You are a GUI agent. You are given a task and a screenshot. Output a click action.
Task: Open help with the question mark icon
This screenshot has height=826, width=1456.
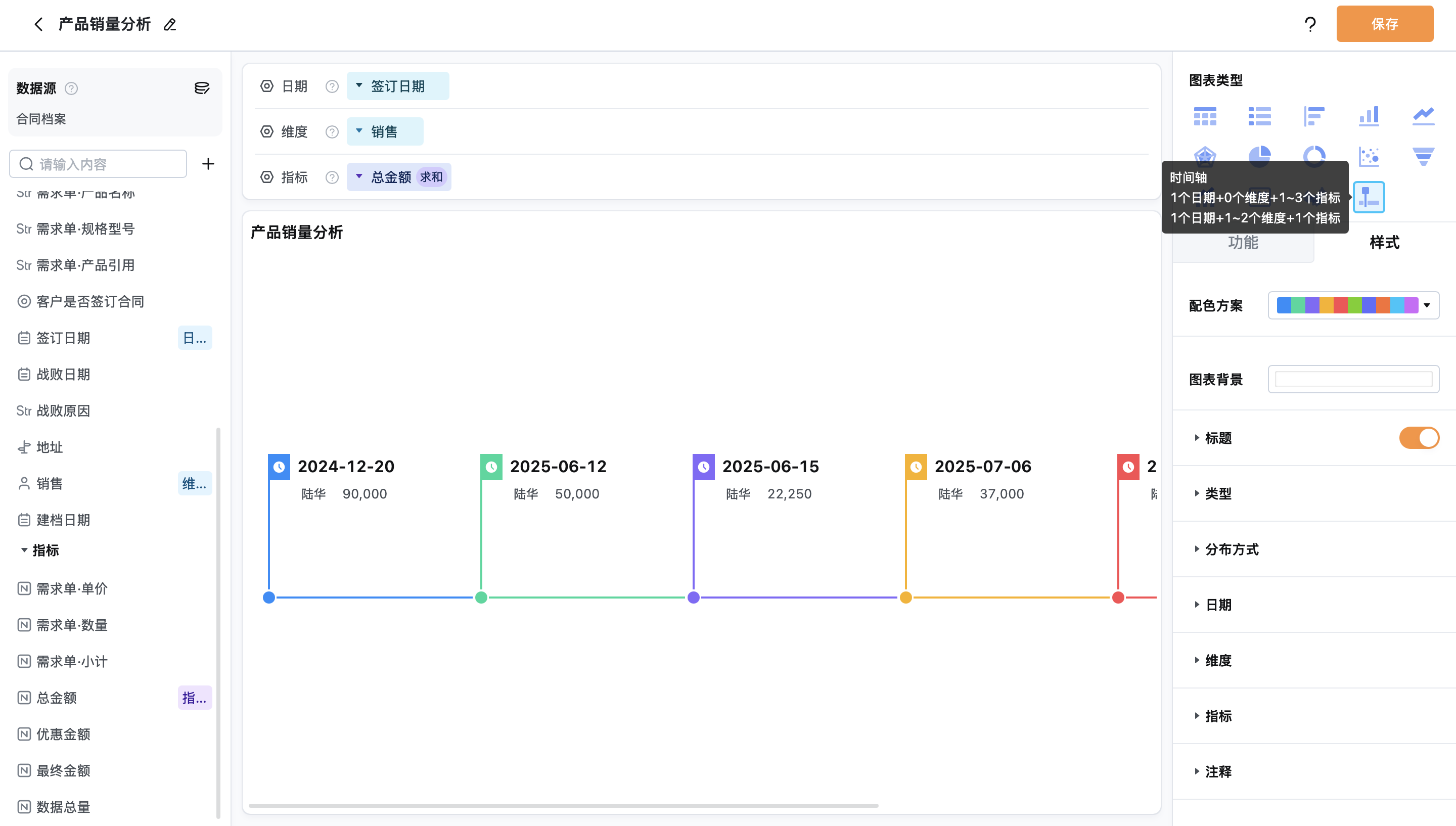click(x=1310, y=24)
